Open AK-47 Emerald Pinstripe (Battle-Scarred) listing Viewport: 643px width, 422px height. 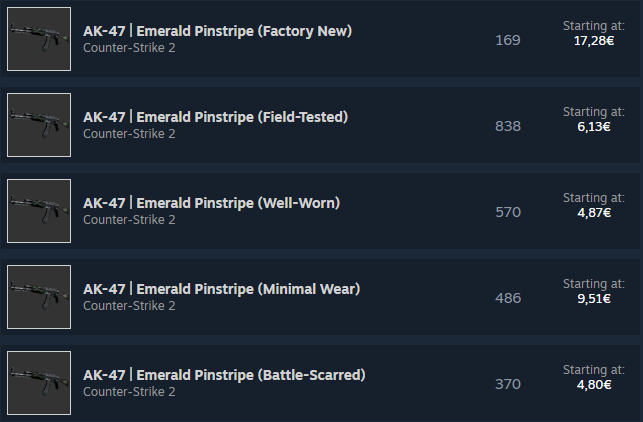click(x=224, y=375)
